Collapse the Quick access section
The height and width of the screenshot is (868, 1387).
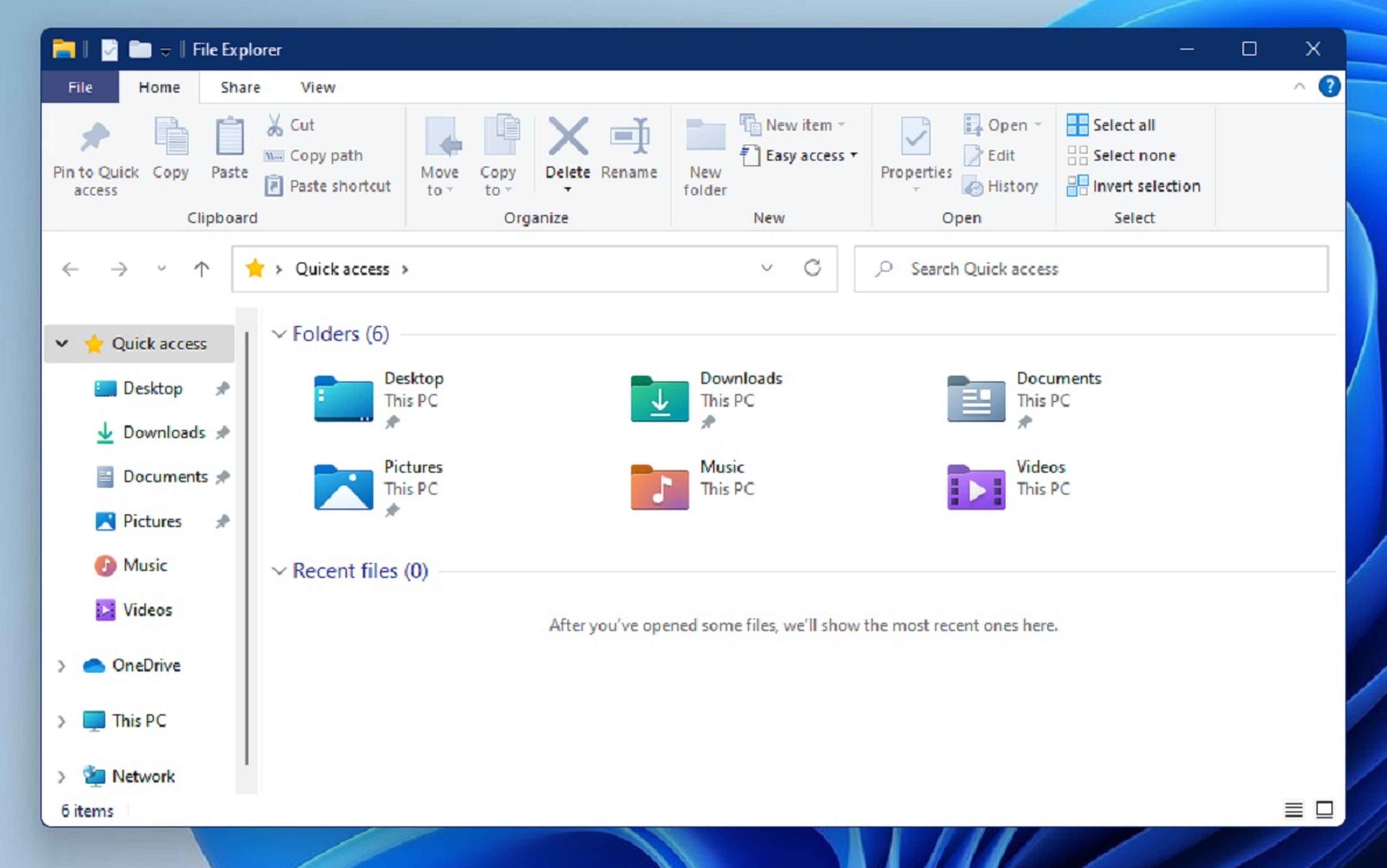tap(62, 343)
